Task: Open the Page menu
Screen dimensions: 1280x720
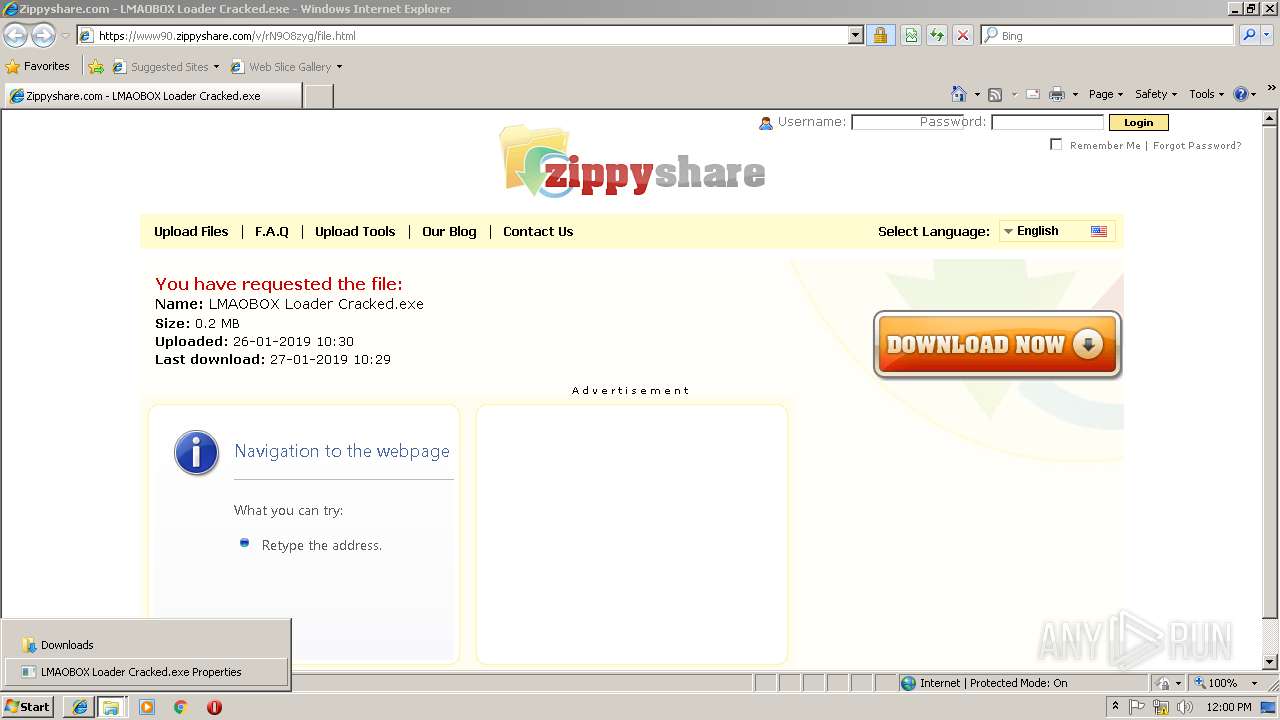Action: tap(1105, 94)
